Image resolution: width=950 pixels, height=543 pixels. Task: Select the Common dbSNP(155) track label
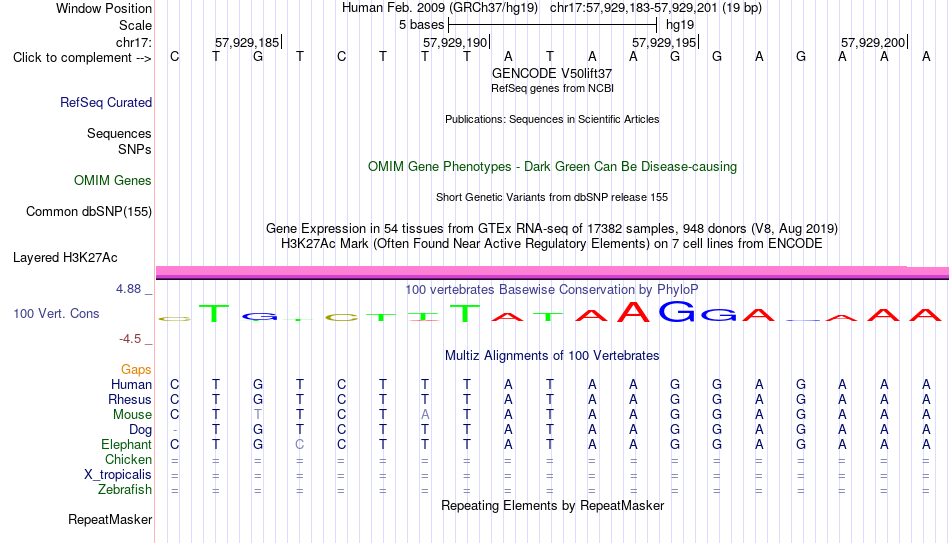(x=89, y=212)
